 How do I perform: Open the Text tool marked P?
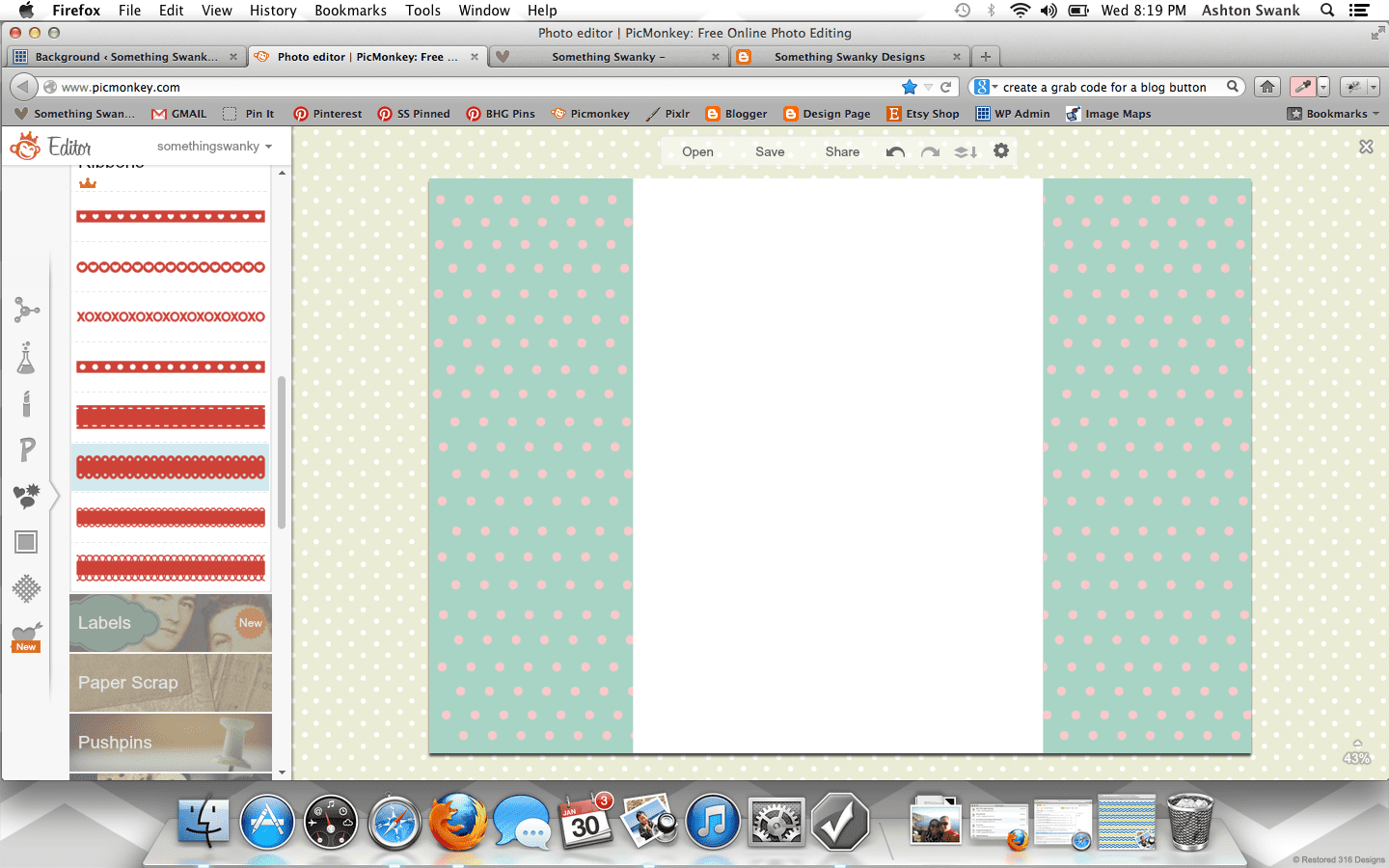pyautogui.click(x=27, y=449)
